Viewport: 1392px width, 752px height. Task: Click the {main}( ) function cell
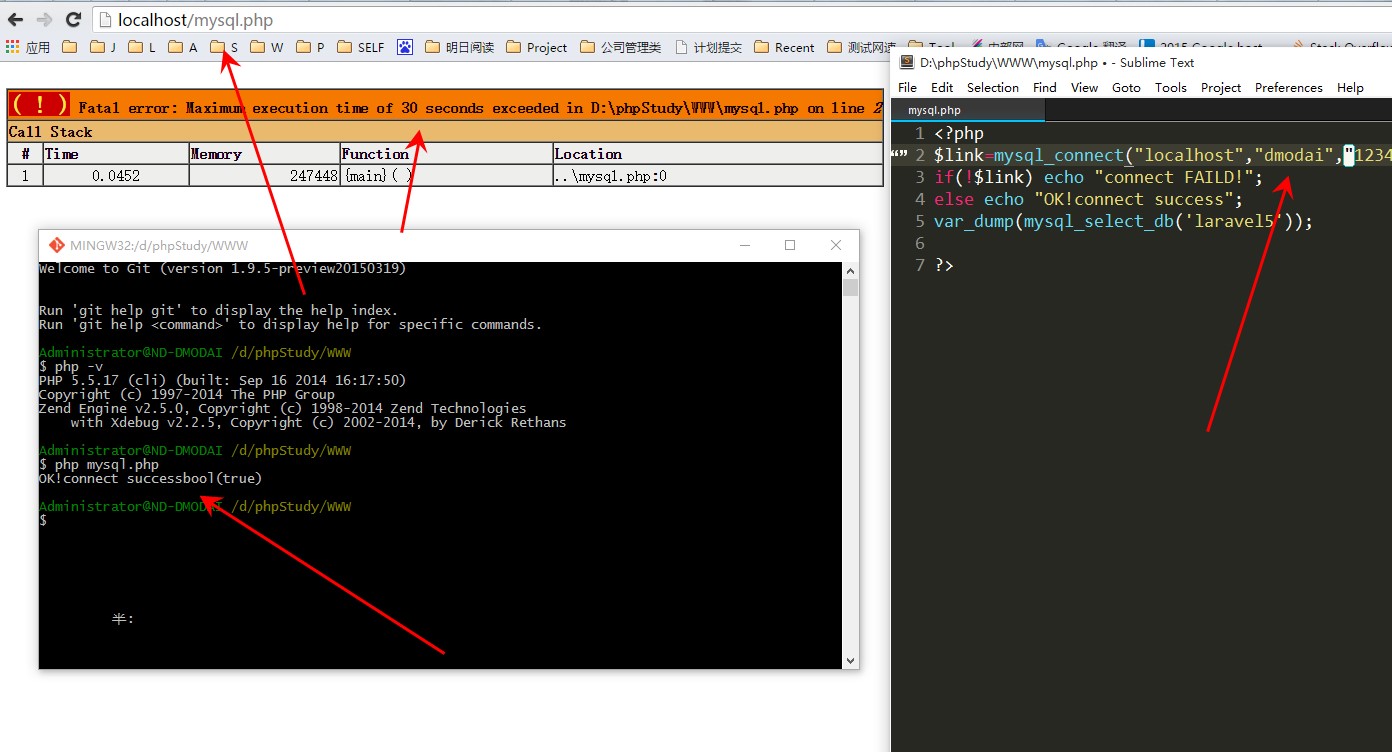point(446,176)
